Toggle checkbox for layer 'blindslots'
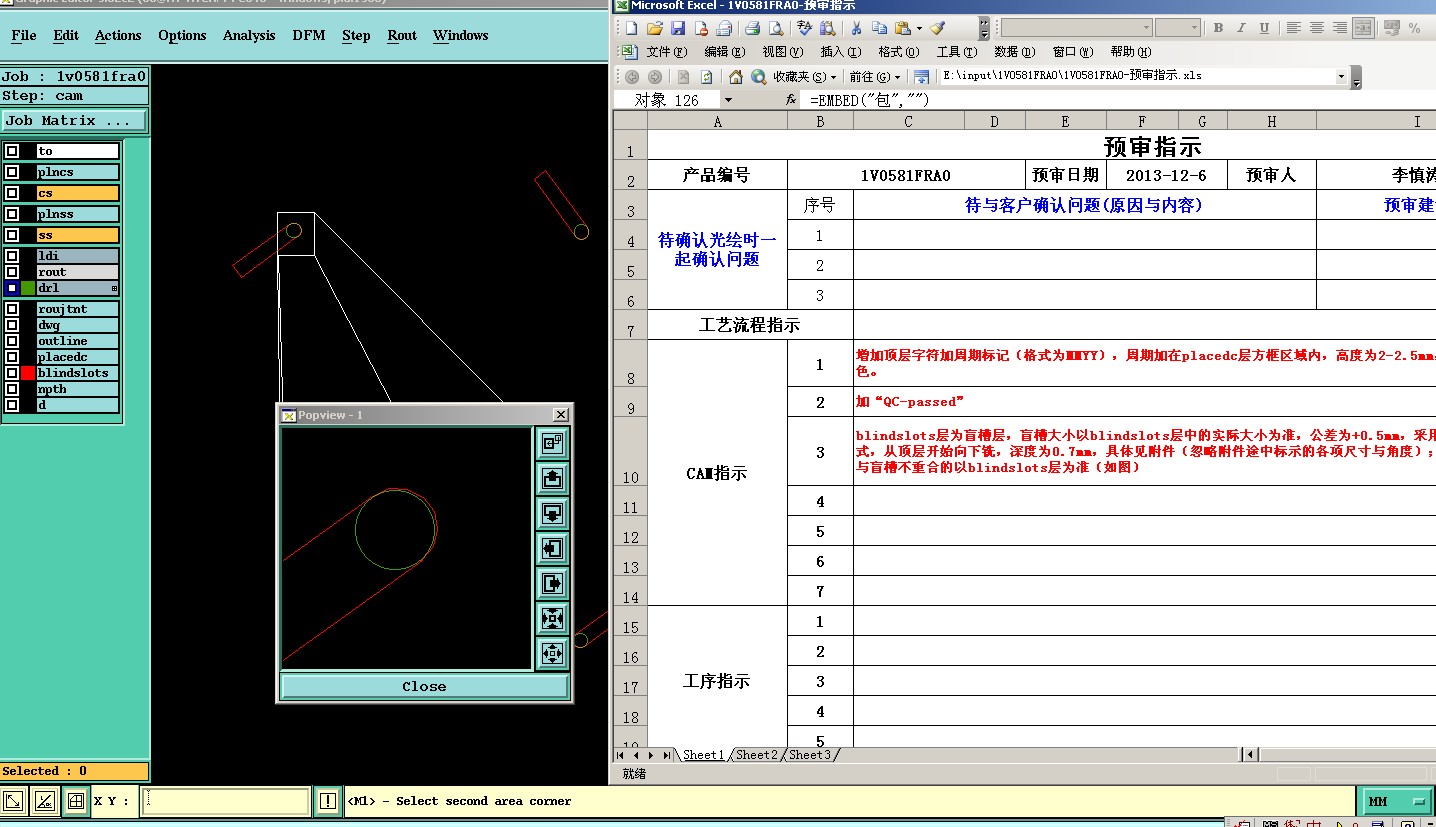Viewport: 1436px width, 827px height. coord(12,373)
